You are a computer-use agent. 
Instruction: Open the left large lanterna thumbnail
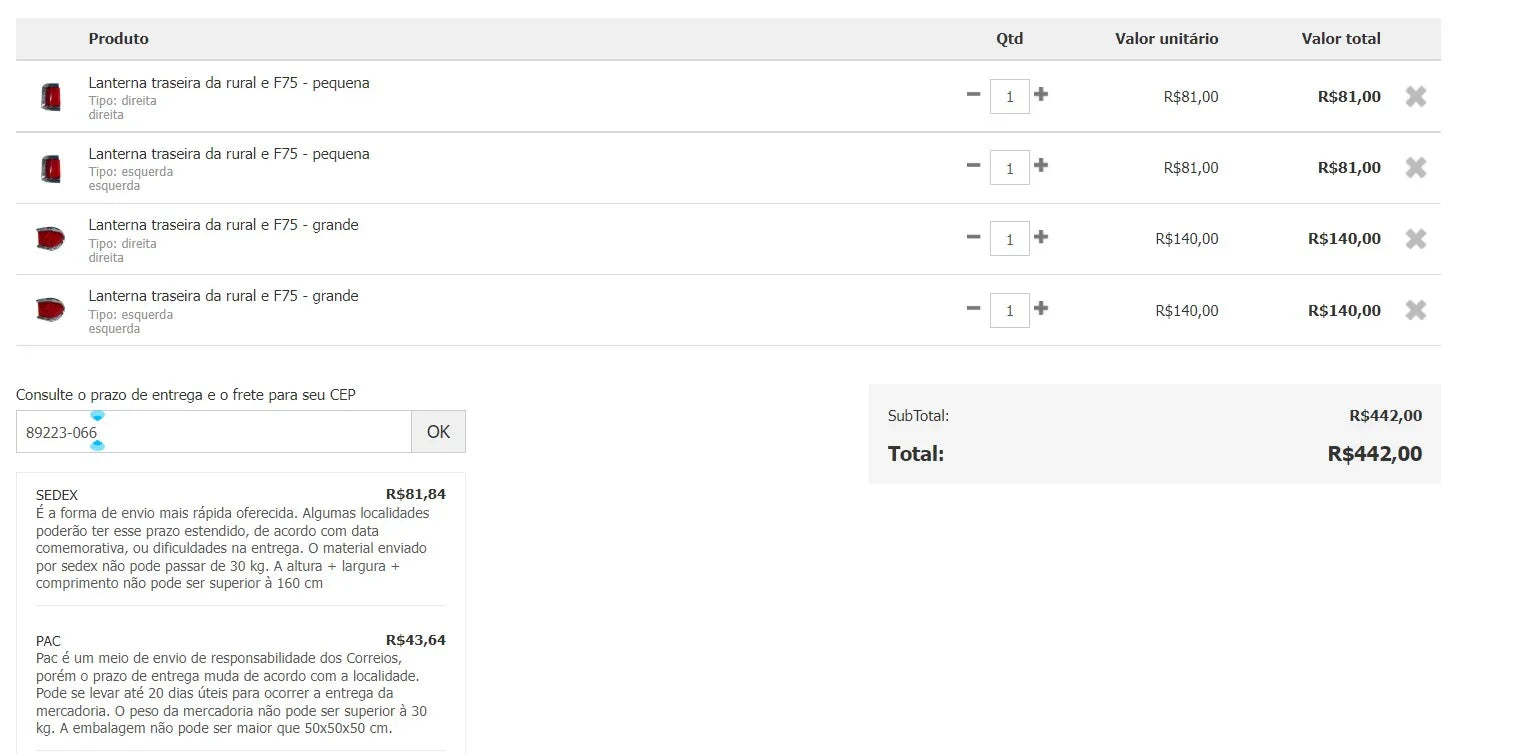click(x=50, y=310)
